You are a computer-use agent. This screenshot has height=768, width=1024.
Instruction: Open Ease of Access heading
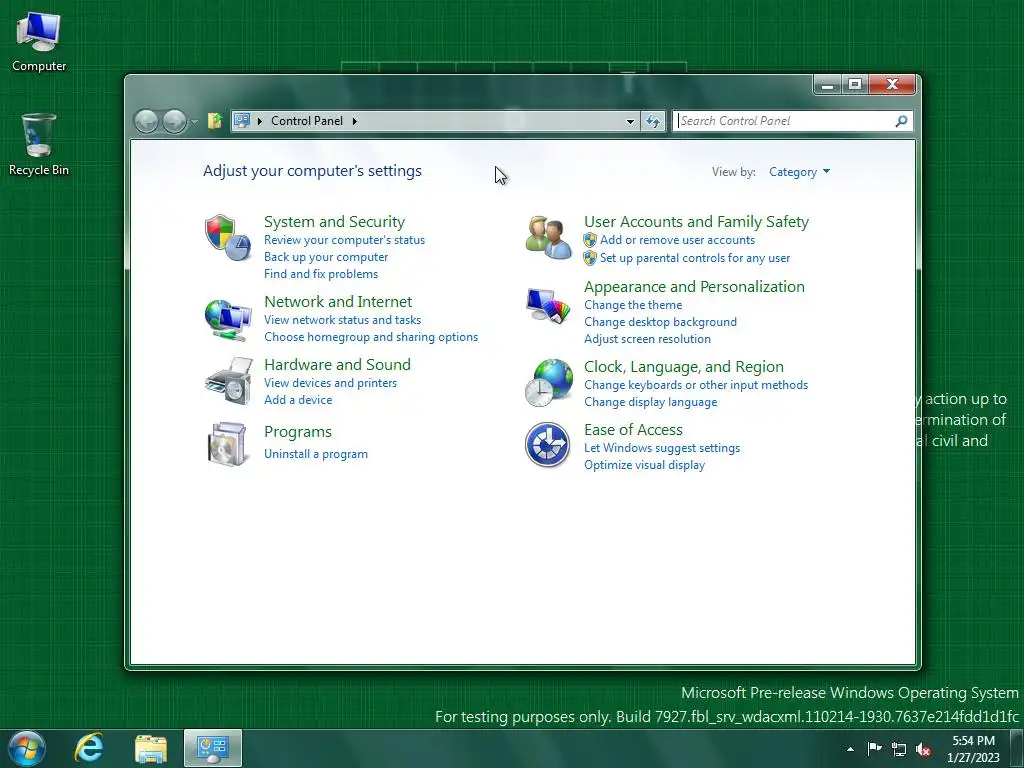pos(633,430)
